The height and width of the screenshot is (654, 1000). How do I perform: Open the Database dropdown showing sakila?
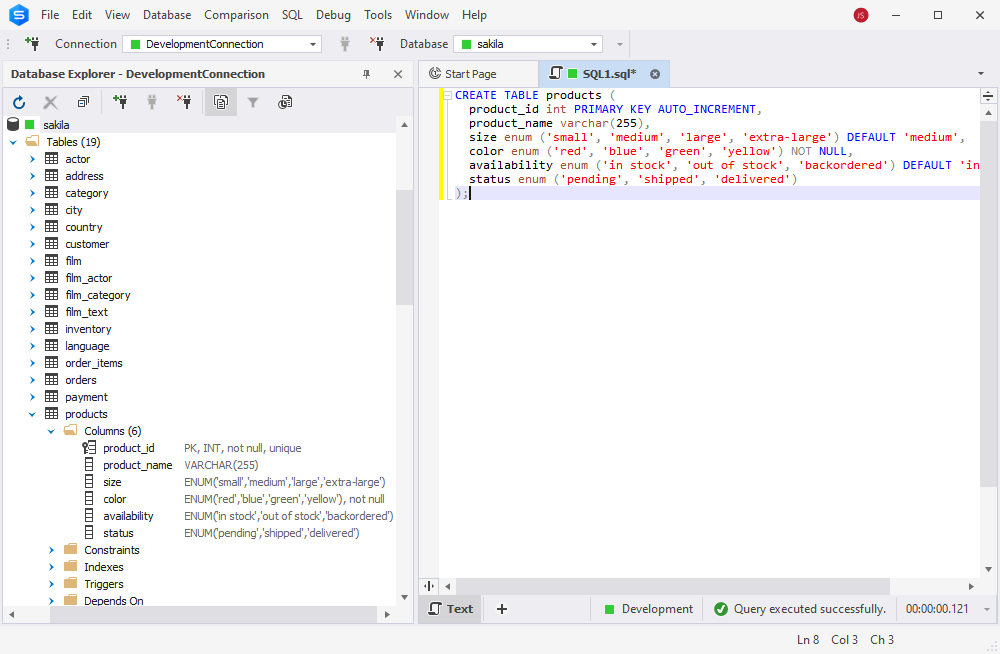click(528, 44)
